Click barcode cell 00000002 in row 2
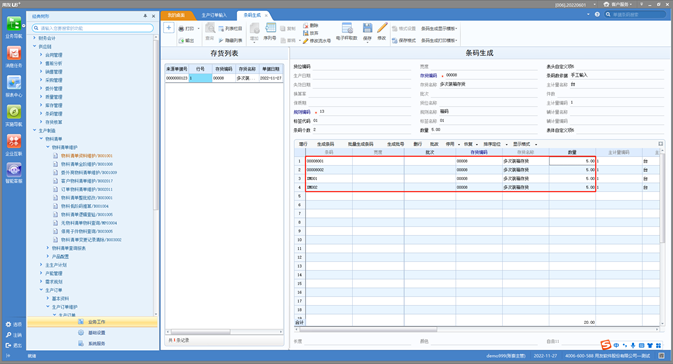 [x=329, y=170]
